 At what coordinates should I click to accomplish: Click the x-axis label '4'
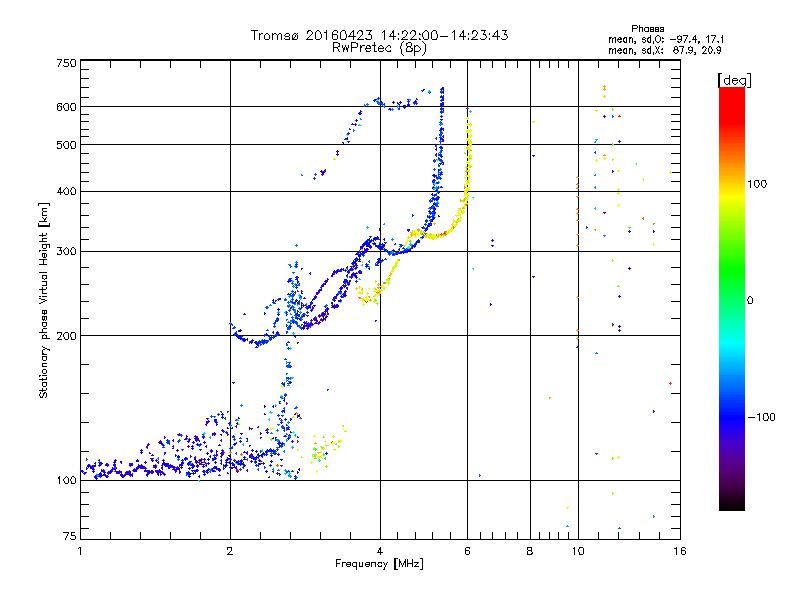coord(380,551)
